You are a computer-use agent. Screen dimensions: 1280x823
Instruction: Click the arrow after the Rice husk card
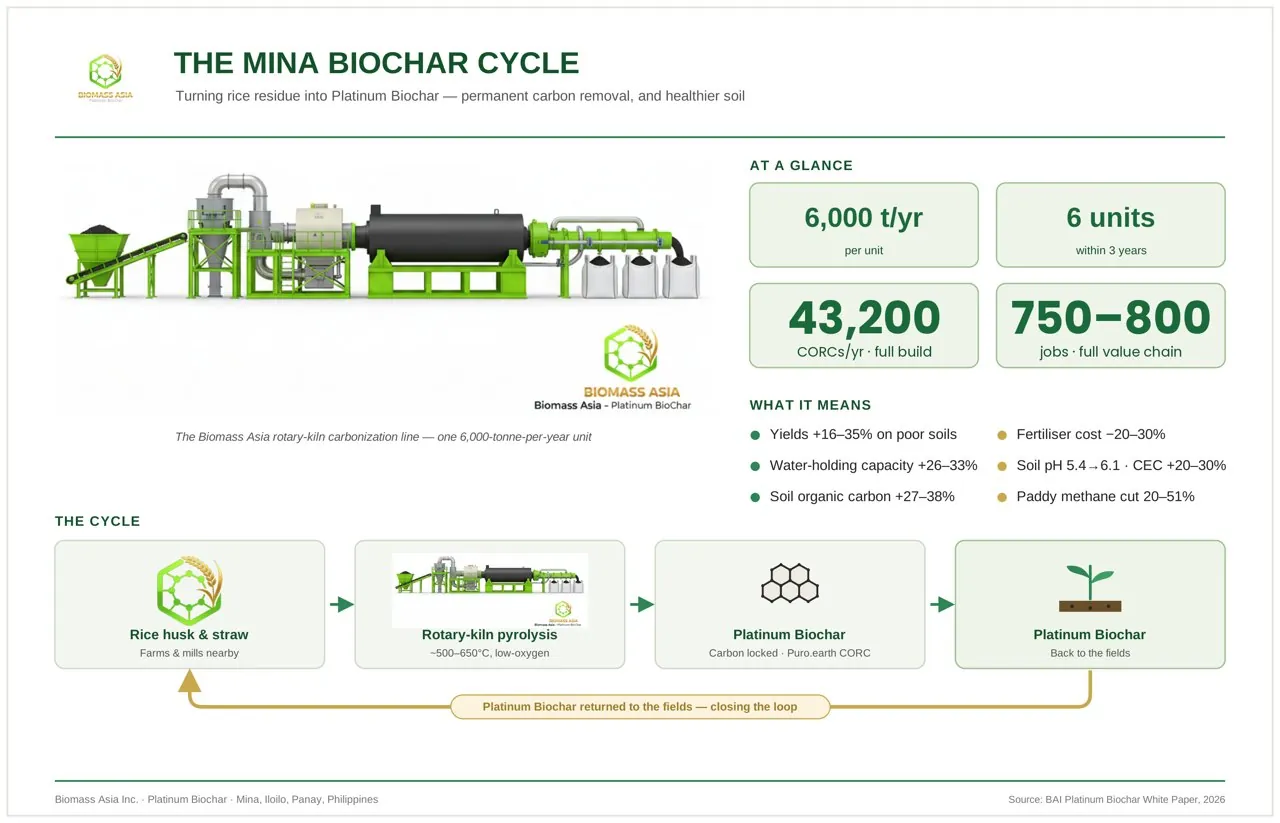[x=341, y=604]
